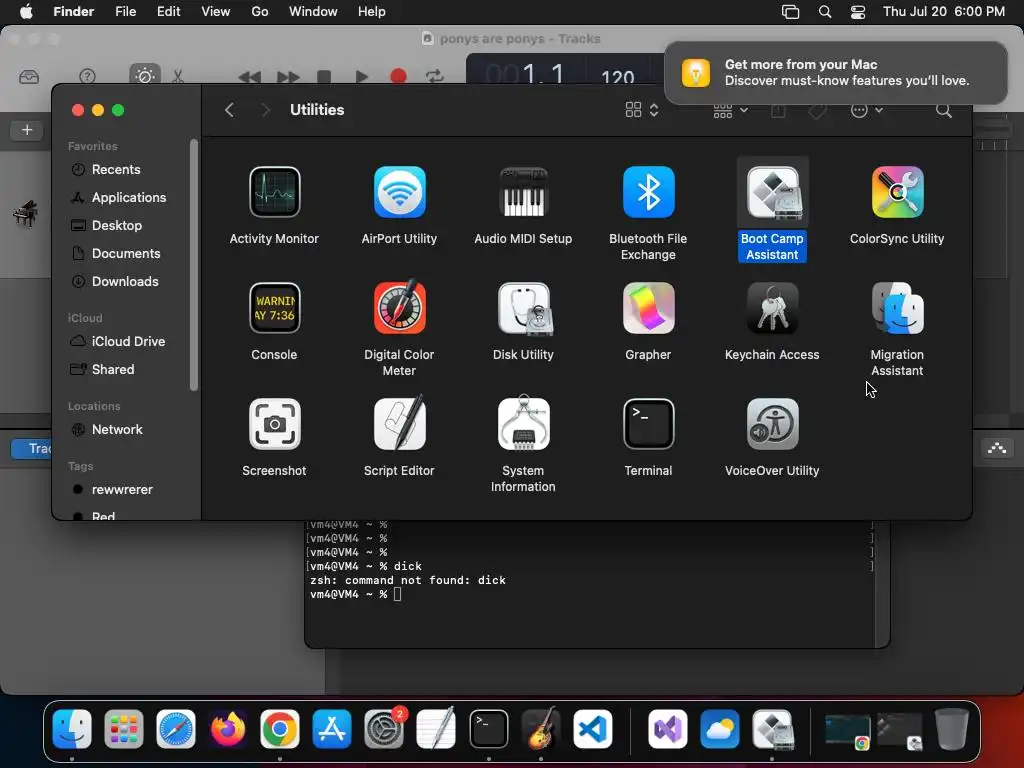Open the Get more from your Mac notification

pyautogui.click(x=836, y=72)
